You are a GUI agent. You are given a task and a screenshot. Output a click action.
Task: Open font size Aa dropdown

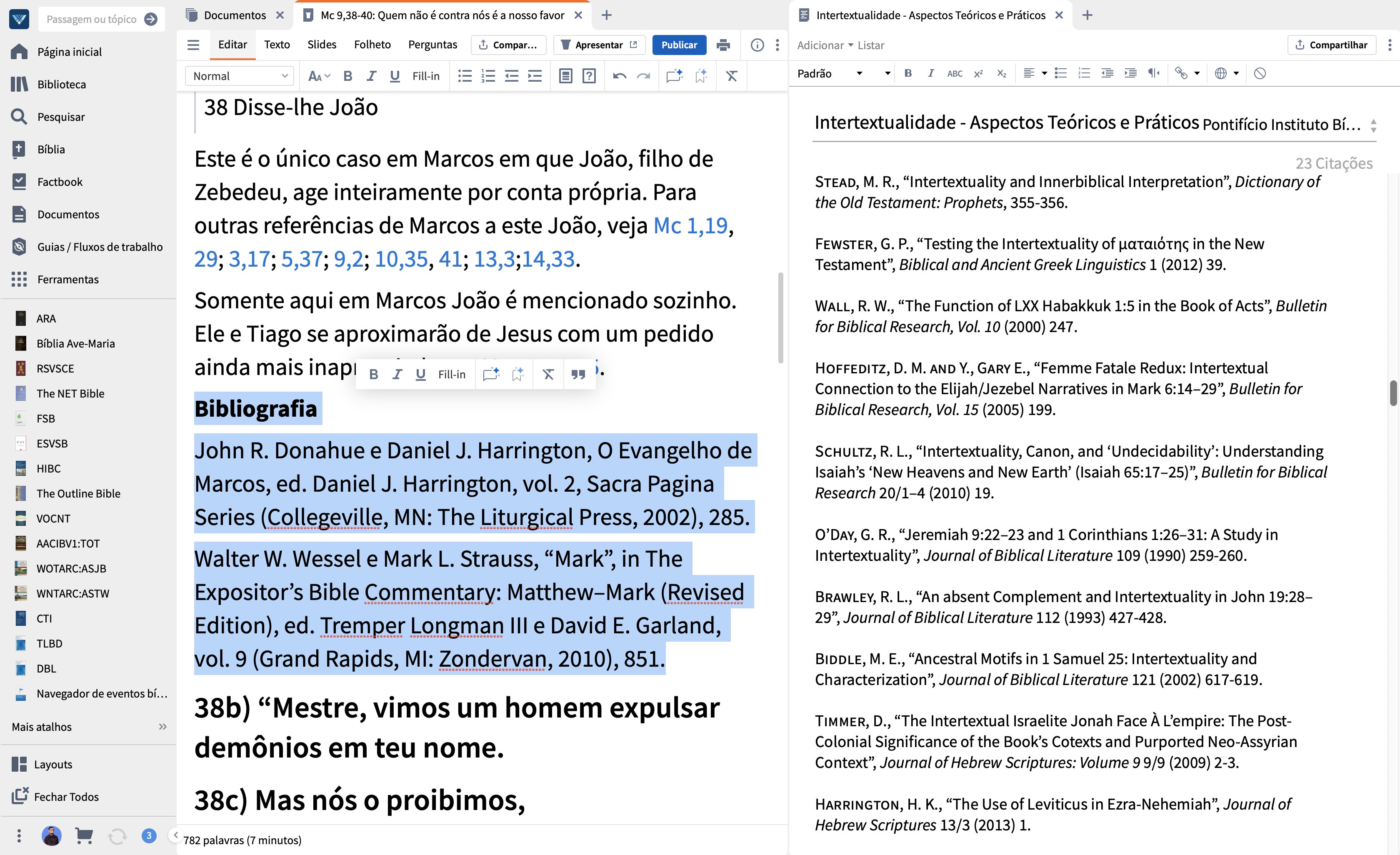click(319, 75)
